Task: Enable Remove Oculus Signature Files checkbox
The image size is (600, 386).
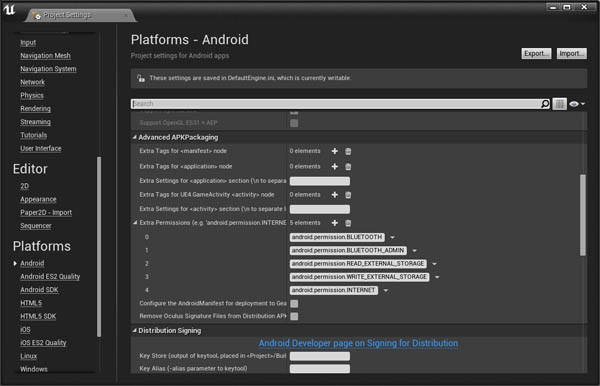Action: [x=294, y=316]
